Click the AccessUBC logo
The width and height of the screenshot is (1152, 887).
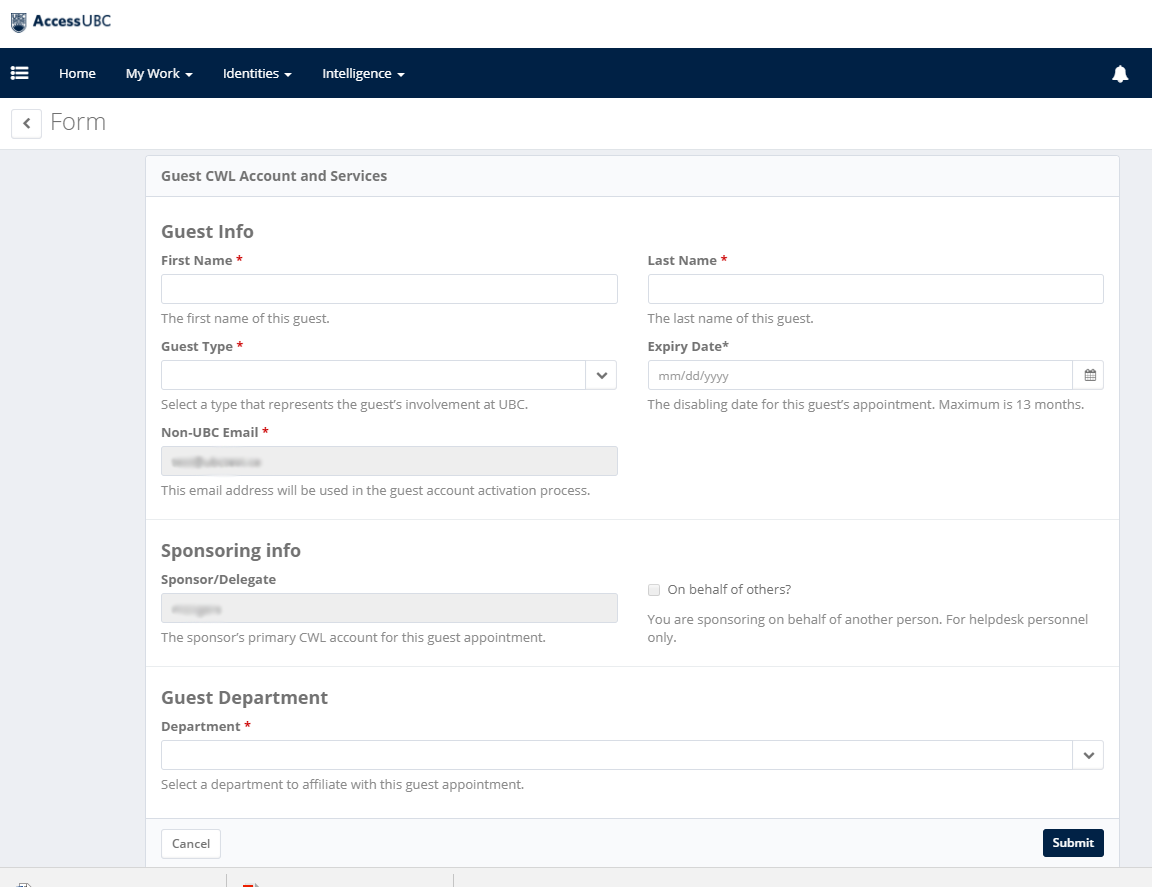coord(61,21)
